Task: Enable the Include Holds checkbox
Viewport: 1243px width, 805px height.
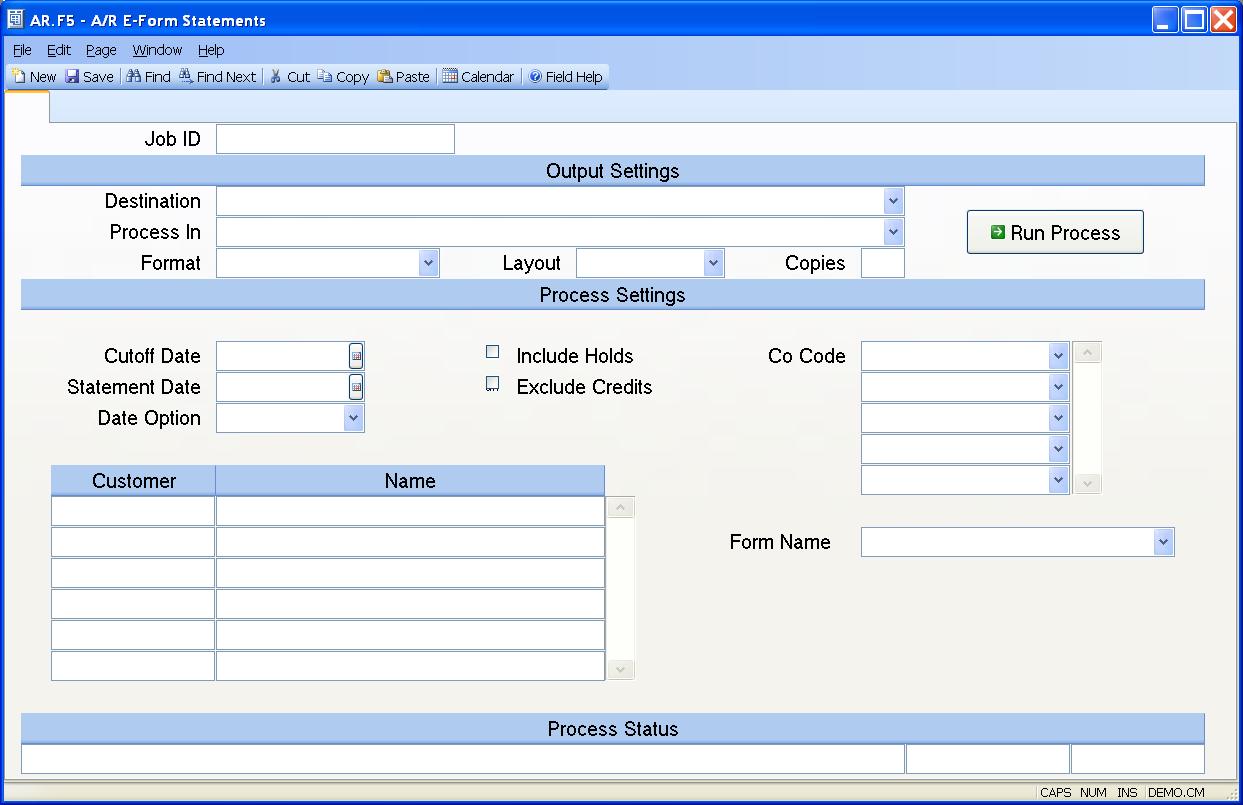Action: coord(493,352)
